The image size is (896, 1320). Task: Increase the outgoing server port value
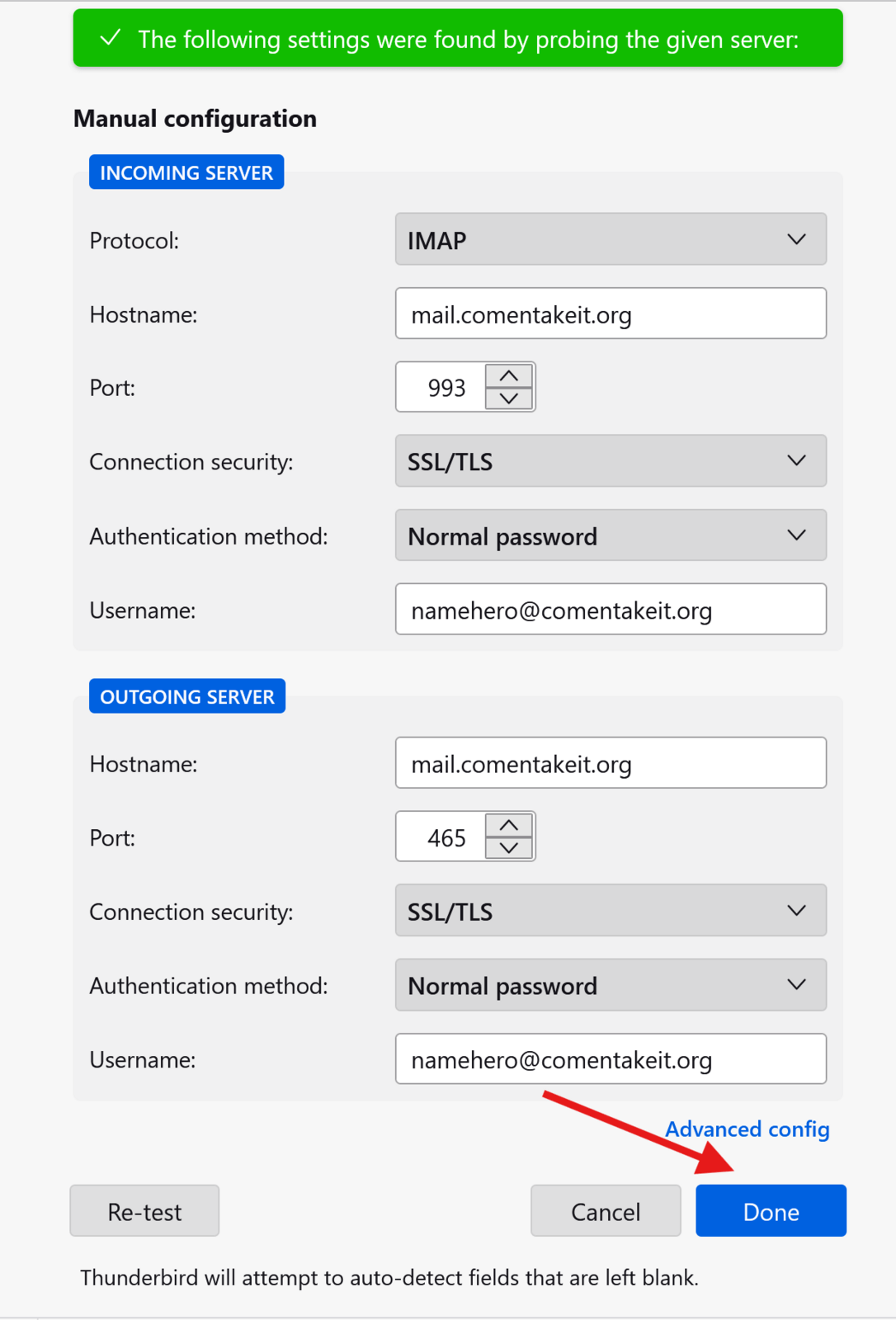[509, 826]
